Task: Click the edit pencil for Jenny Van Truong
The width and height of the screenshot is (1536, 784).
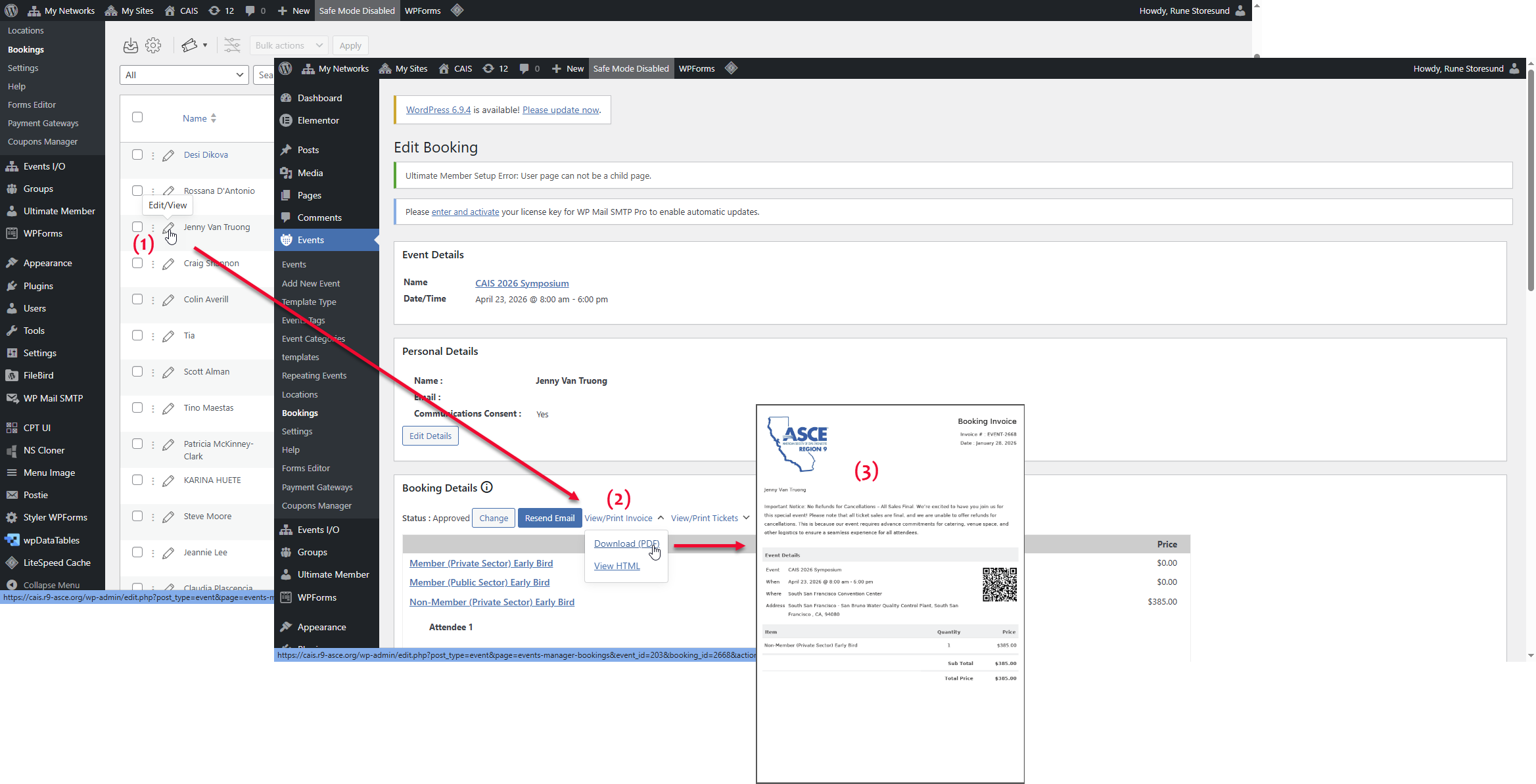Action: coord(168,227)
